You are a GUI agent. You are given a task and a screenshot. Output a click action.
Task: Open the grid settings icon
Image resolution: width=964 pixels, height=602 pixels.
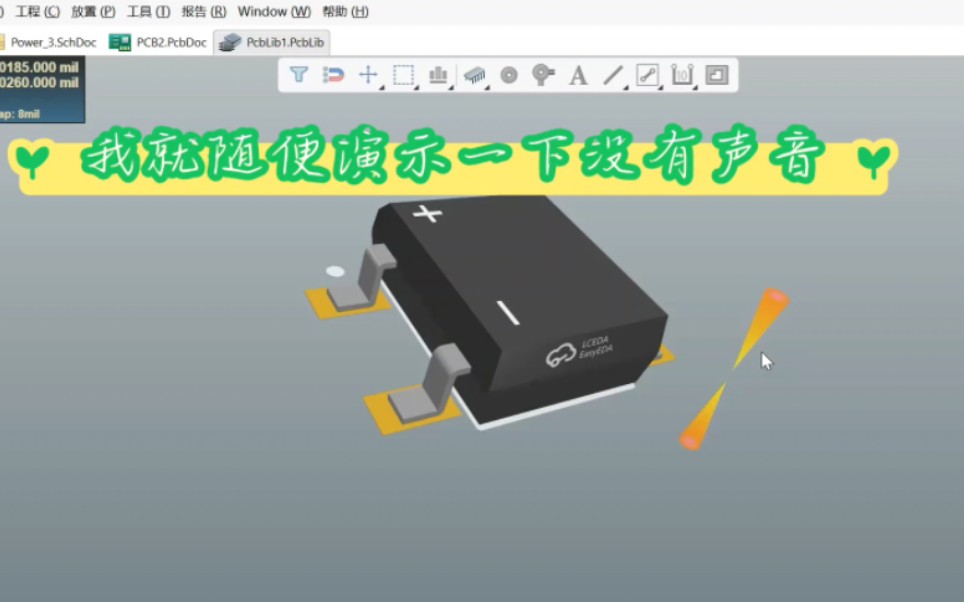pyautogui.click(x=438, y=73)
